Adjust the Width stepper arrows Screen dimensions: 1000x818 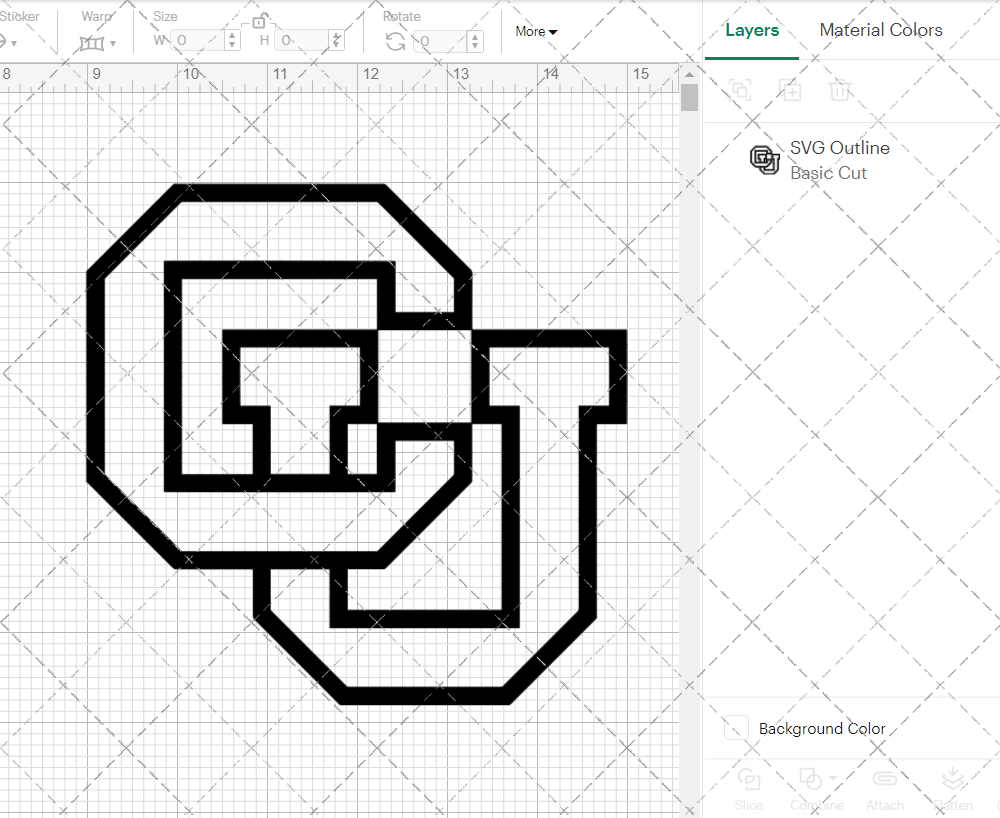[x=233, y=41]
